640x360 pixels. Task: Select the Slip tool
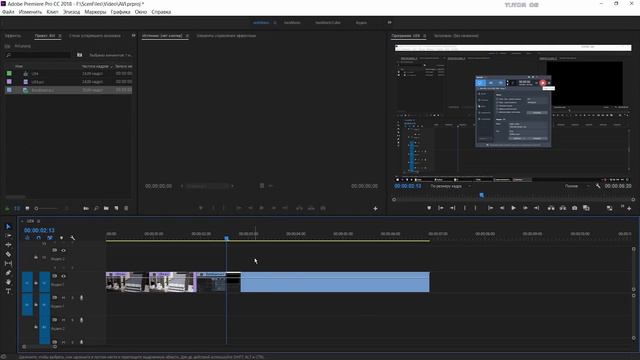point(8,264)
